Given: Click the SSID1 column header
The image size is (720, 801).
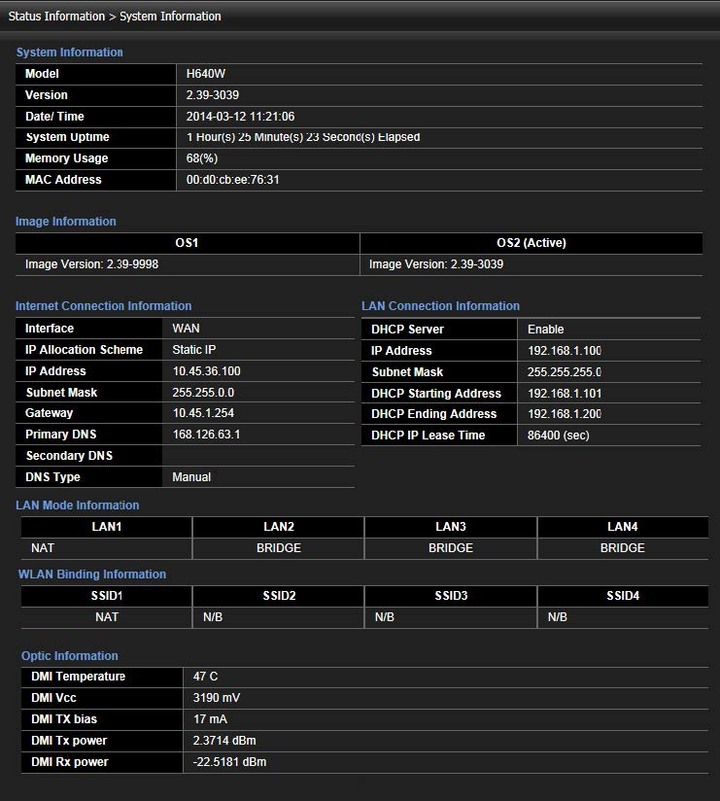Looking at the screenshot, I should pyautogui.click(x=107, y=596).
